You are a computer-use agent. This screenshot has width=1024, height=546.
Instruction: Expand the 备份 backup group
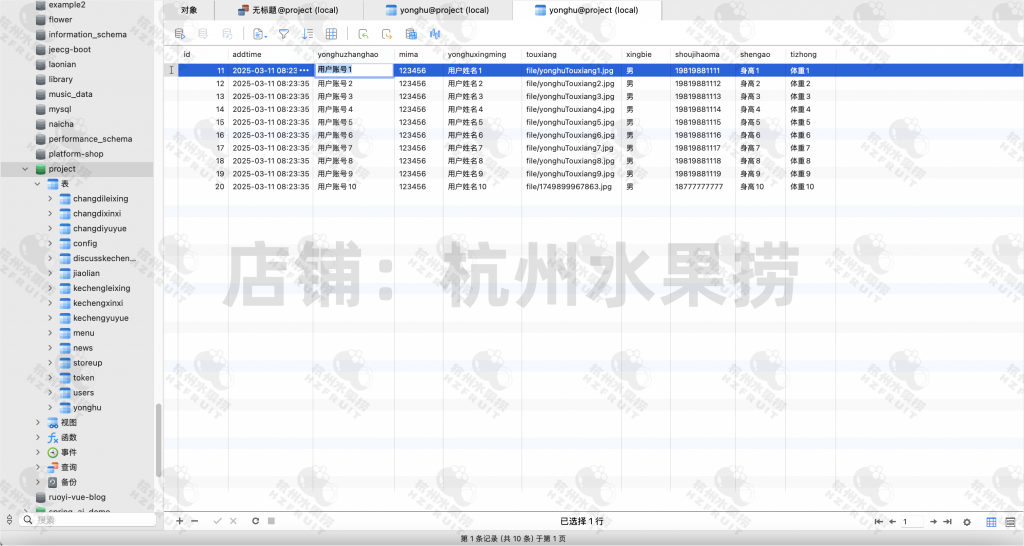point(37,482)
